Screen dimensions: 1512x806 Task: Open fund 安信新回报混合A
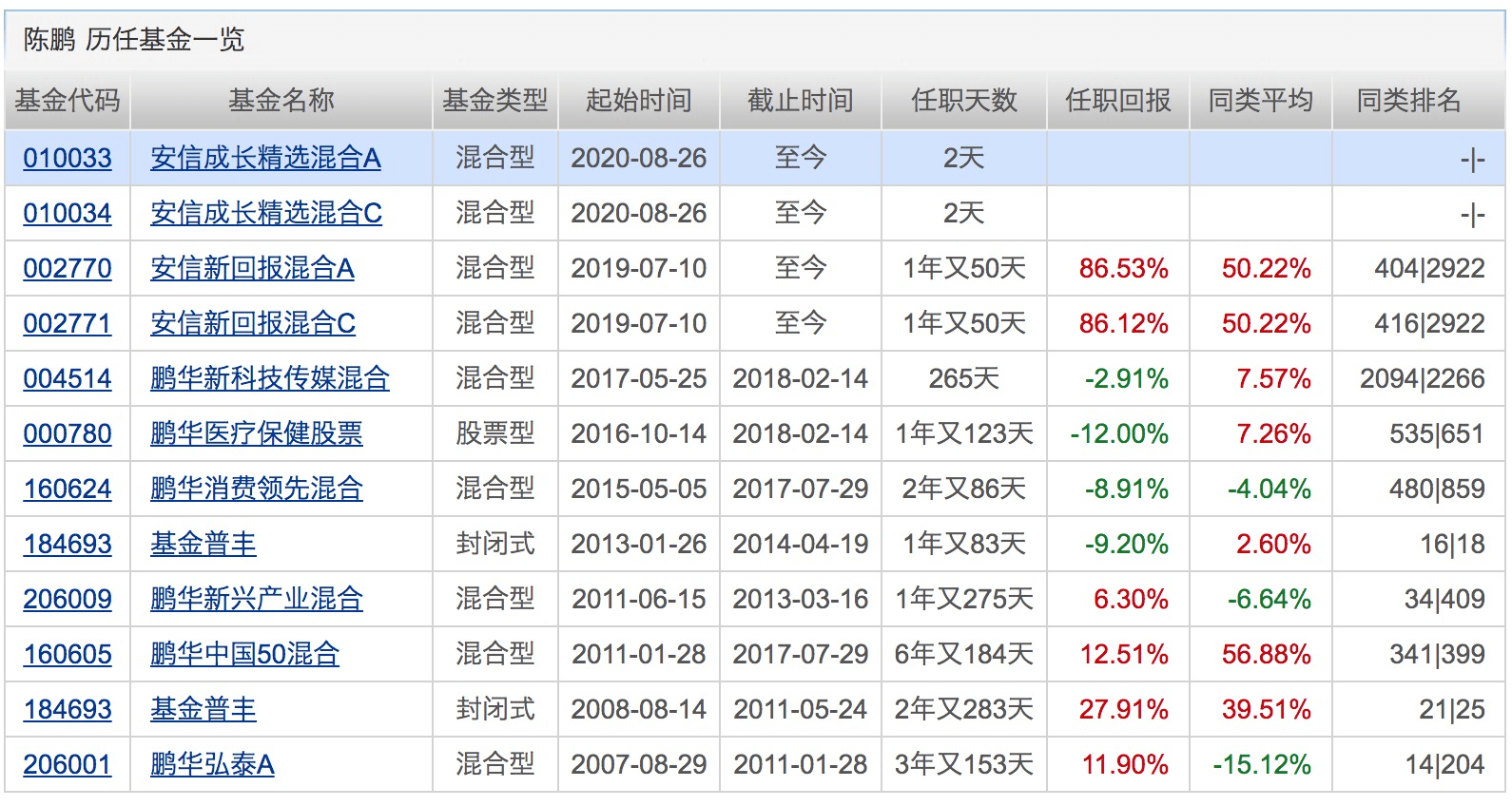[252, 268]
